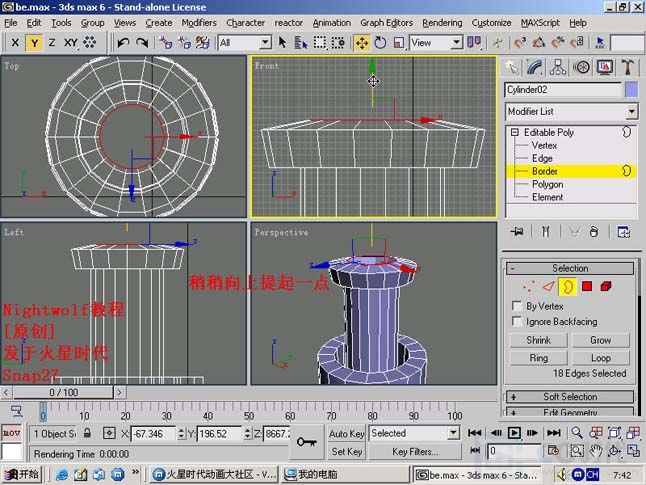Click the X coordinate spinner arrows

[x=181, y=433]
